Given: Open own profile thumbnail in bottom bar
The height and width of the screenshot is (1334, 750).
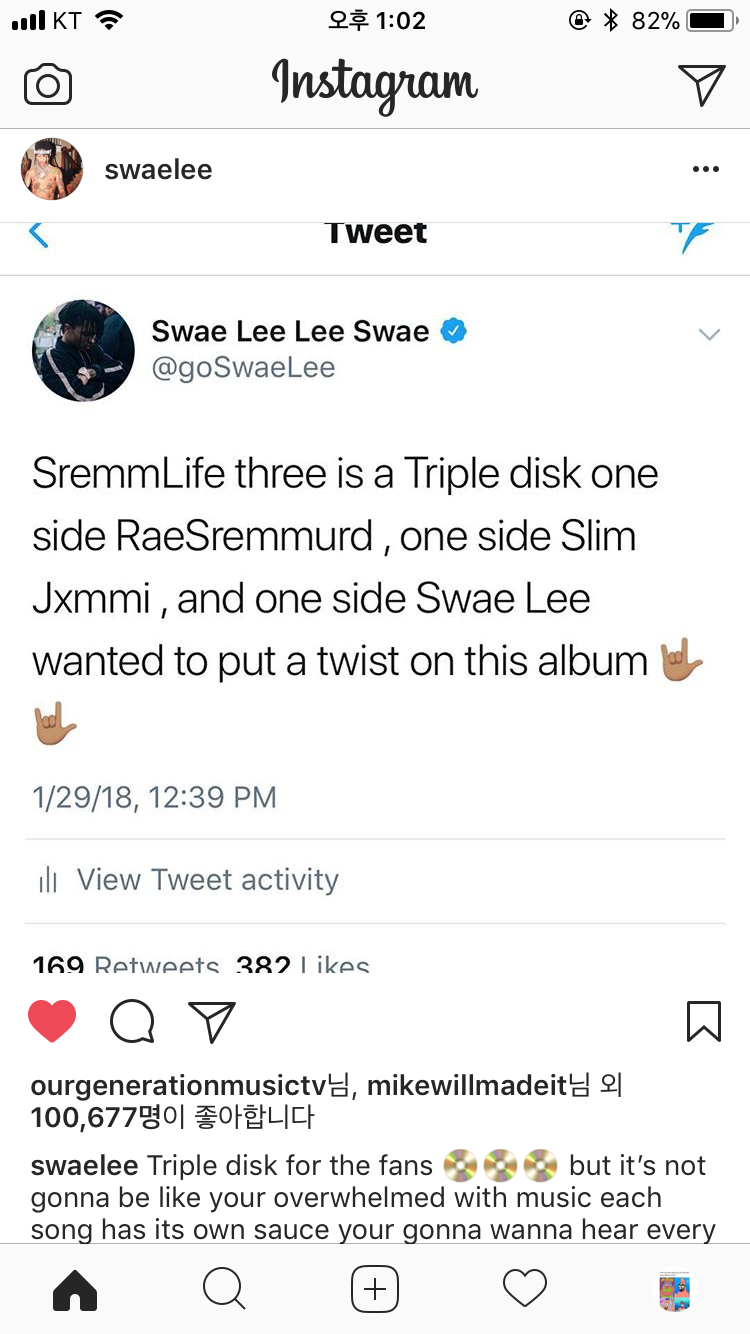Looking at the screenshot, I should tap(675, 1290).
